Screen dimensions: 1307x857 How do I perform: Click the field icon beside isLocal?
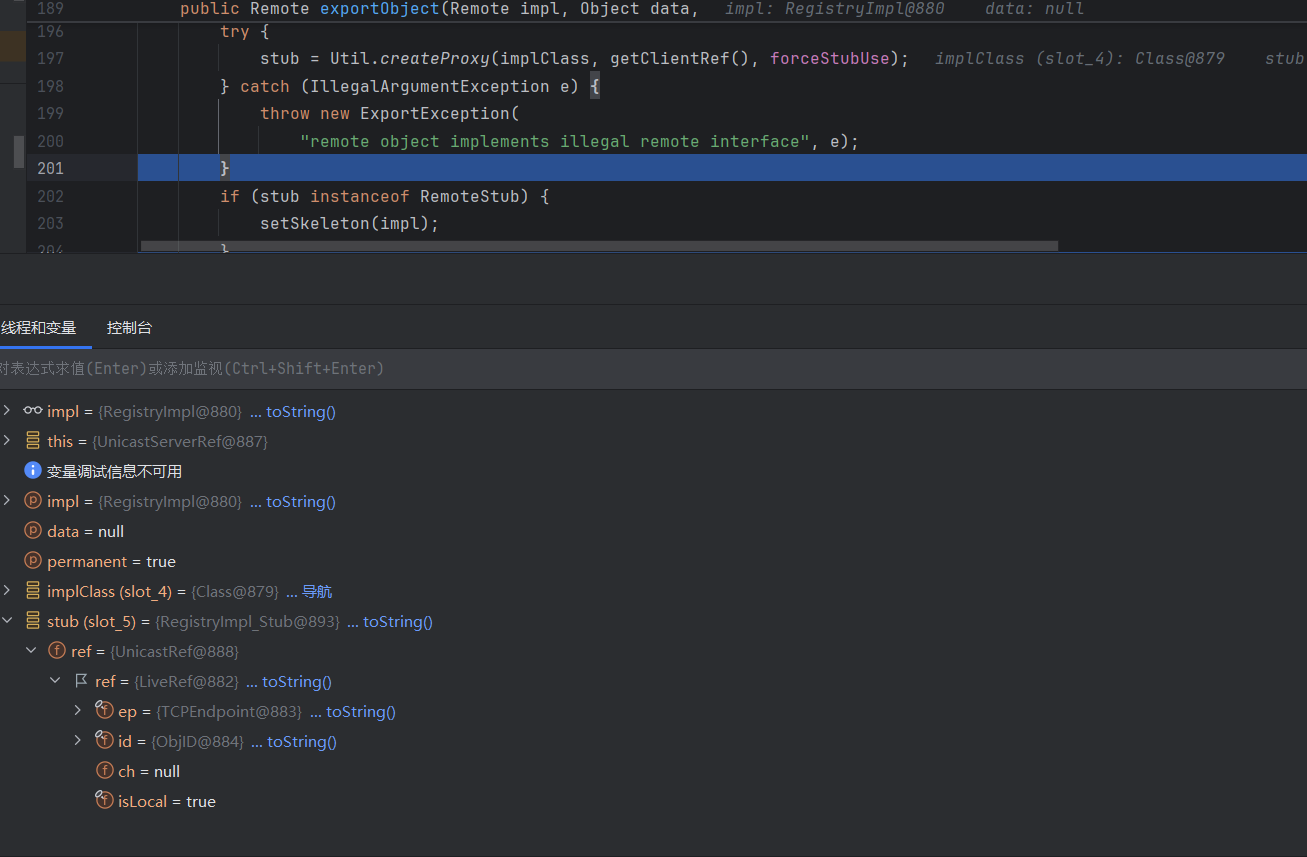coord(104,801)
